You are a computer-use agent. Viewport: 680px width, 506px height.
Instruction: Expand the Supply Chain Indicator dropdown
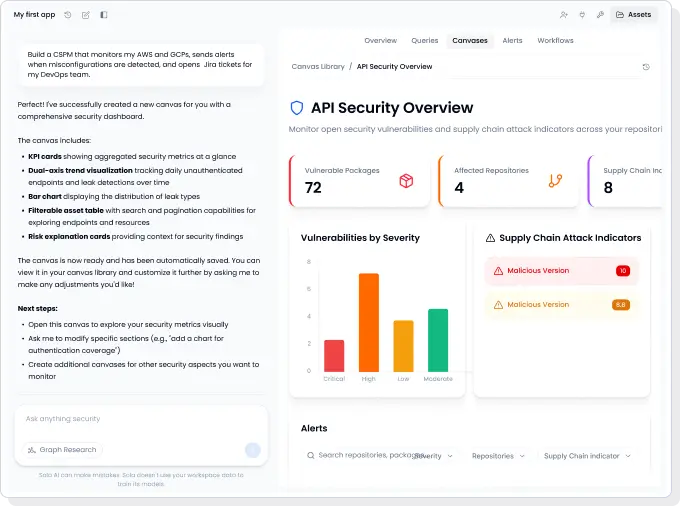587,456
